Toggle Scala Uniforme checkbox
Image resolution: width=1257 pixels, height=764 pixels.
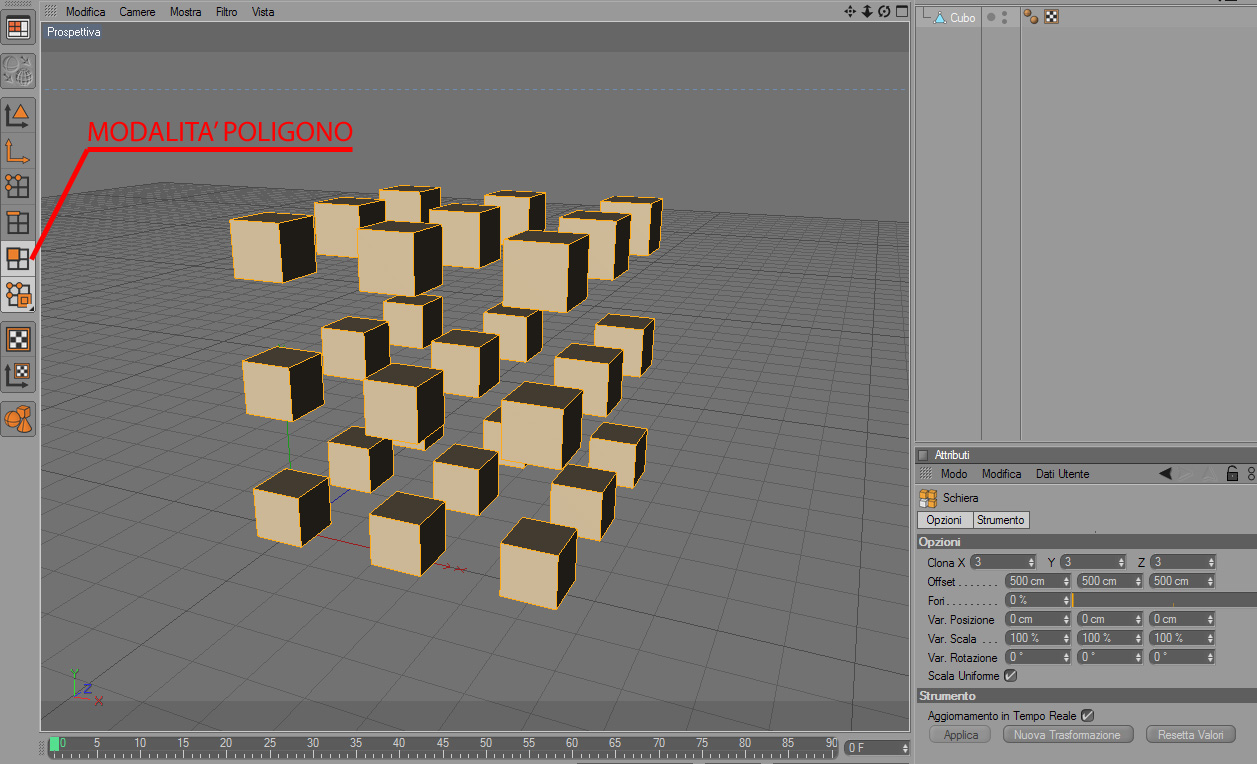[1010, 676]
